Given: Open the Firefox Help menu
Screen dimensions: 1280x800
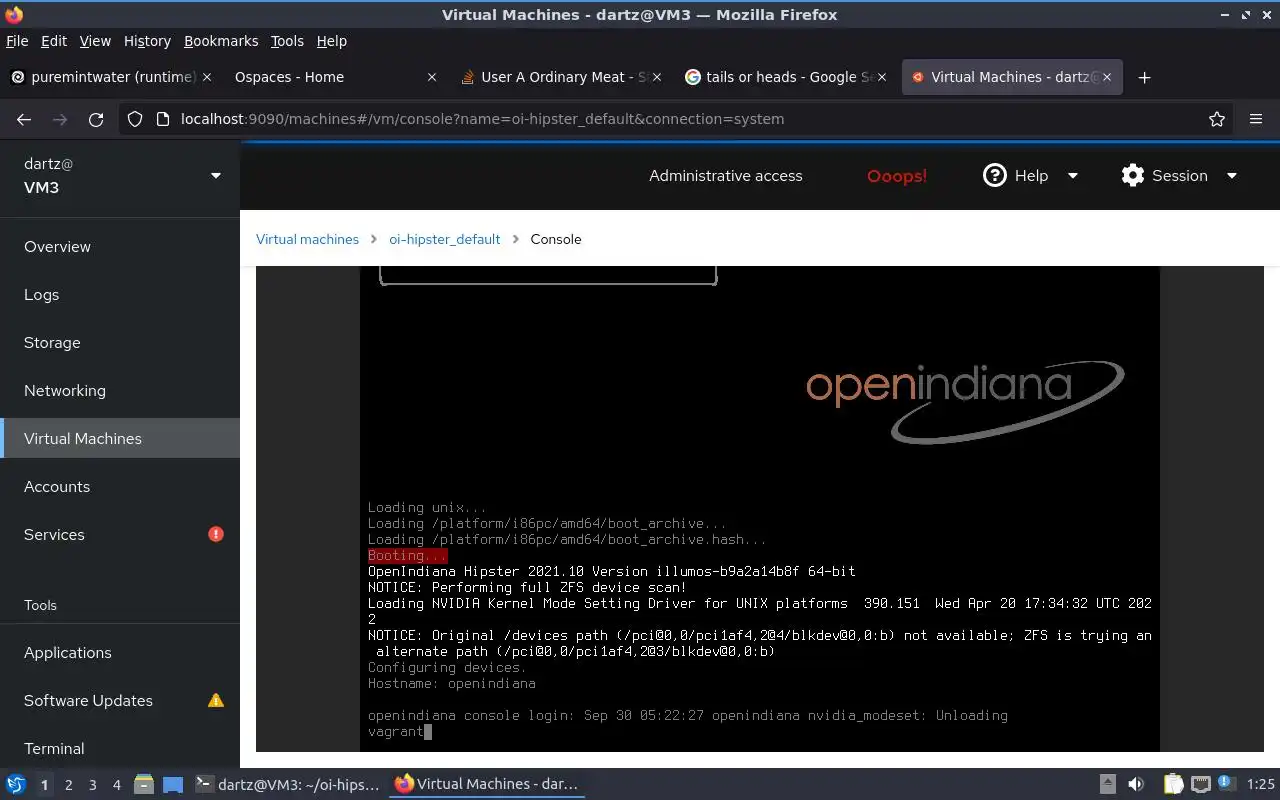Looking at the screenshot, I should pos(331,41).
